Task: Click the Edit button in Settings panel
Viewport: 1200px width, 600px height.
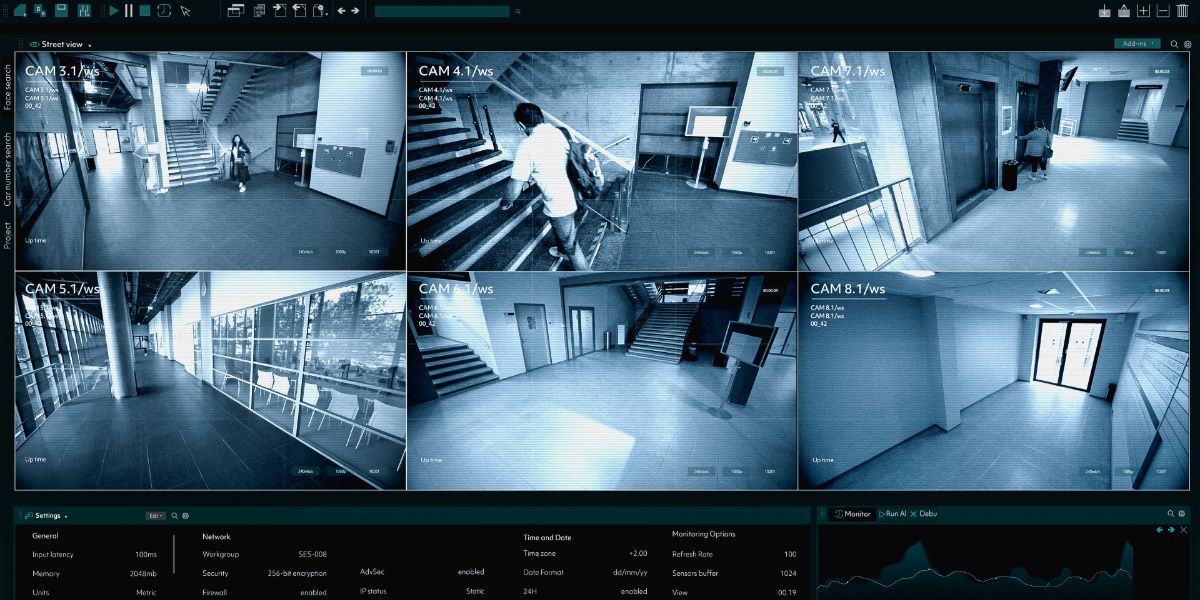Action: 156,516
